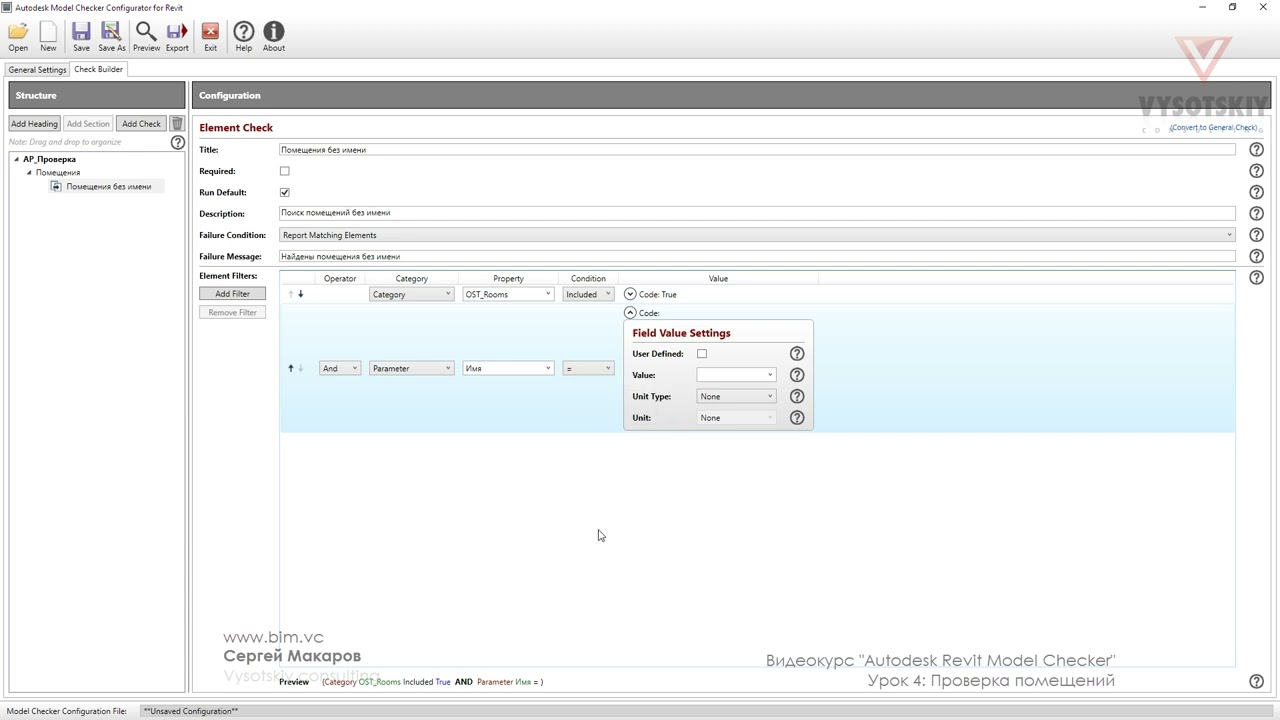
Task: Move the Parameter filter row up
Action: [x=291, y=368]
